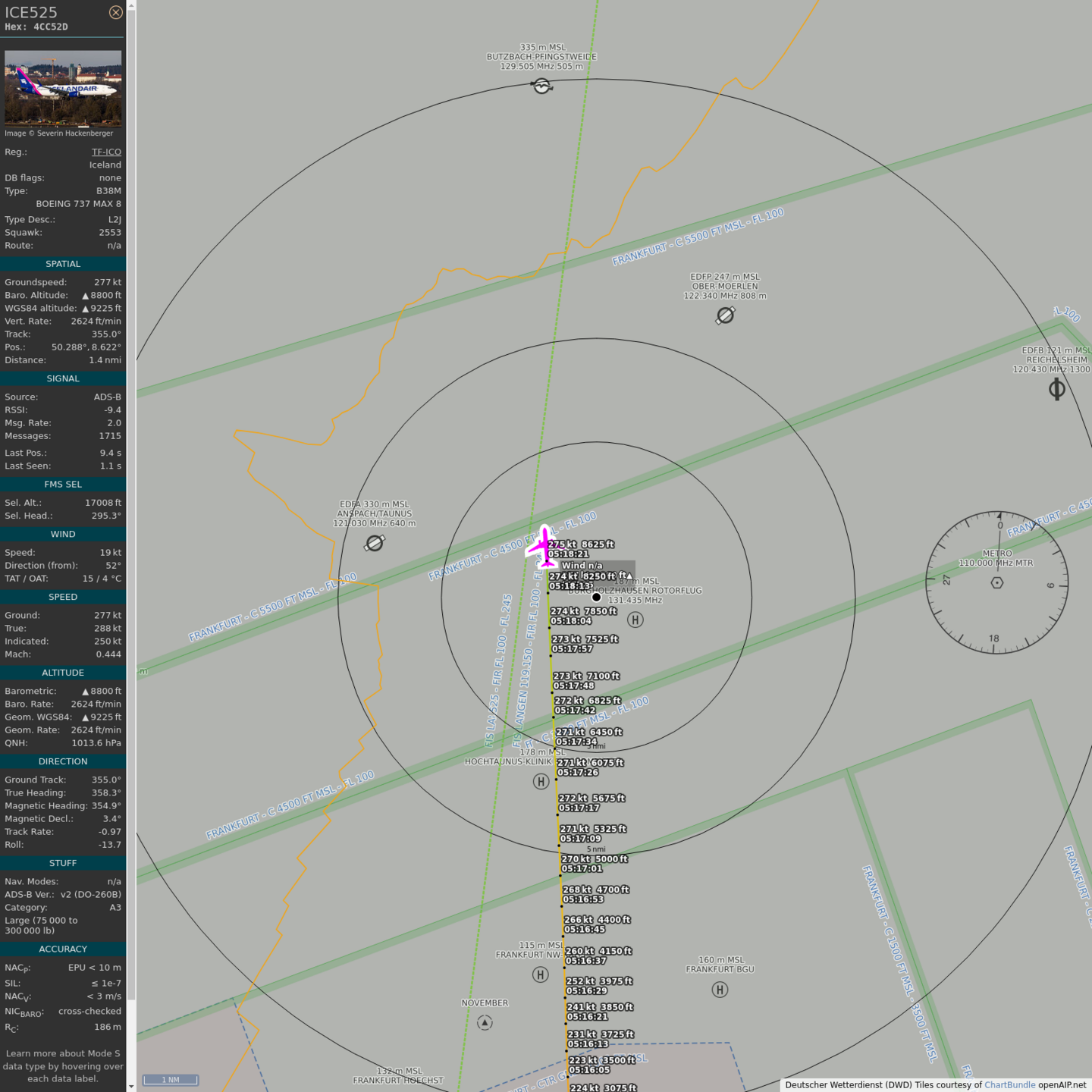This screenshot has width=1092, height=1092.
Task: Select the Reichelsheim EDFB airfield symbol
Action: 1056,389
